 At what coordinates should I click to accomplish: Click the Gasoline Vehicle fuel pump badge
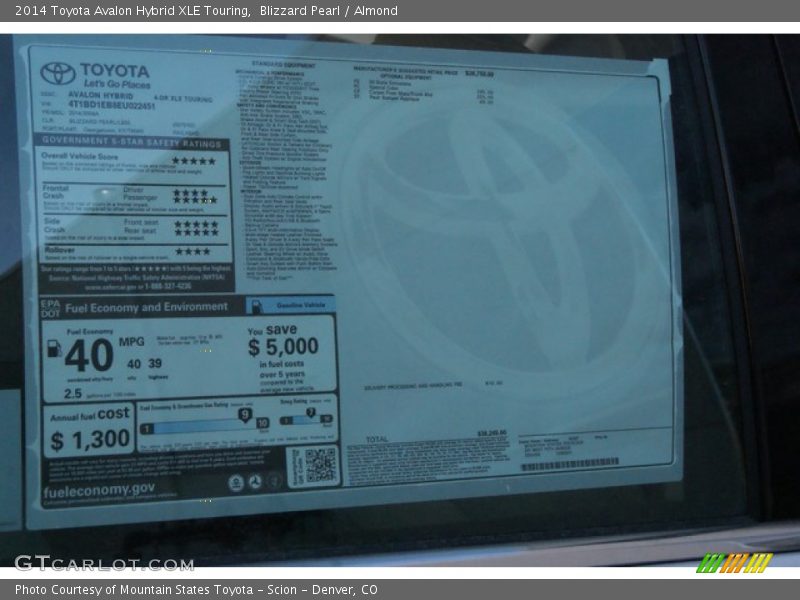257,306
